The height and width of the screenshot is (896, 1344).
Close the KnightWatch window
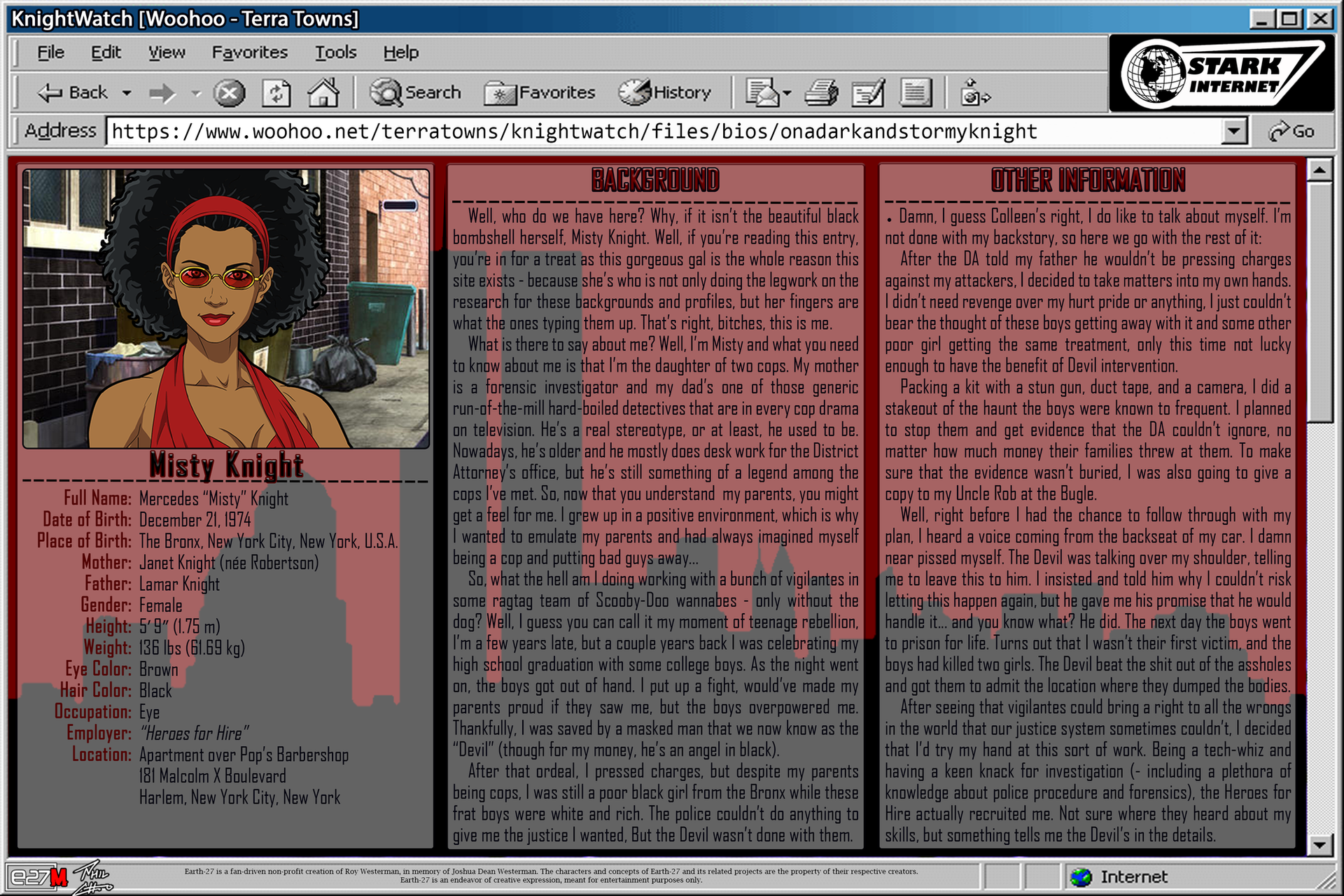pos(1320,19)
